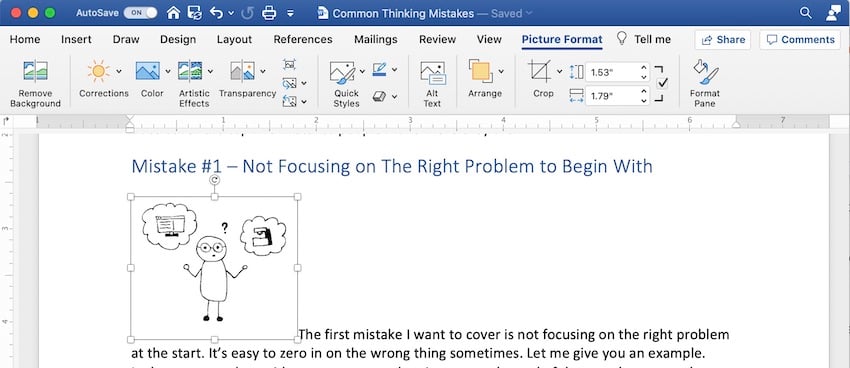The image size is (850, 368).
Task: Click the Color picture icon
Action: pos(147,71)
